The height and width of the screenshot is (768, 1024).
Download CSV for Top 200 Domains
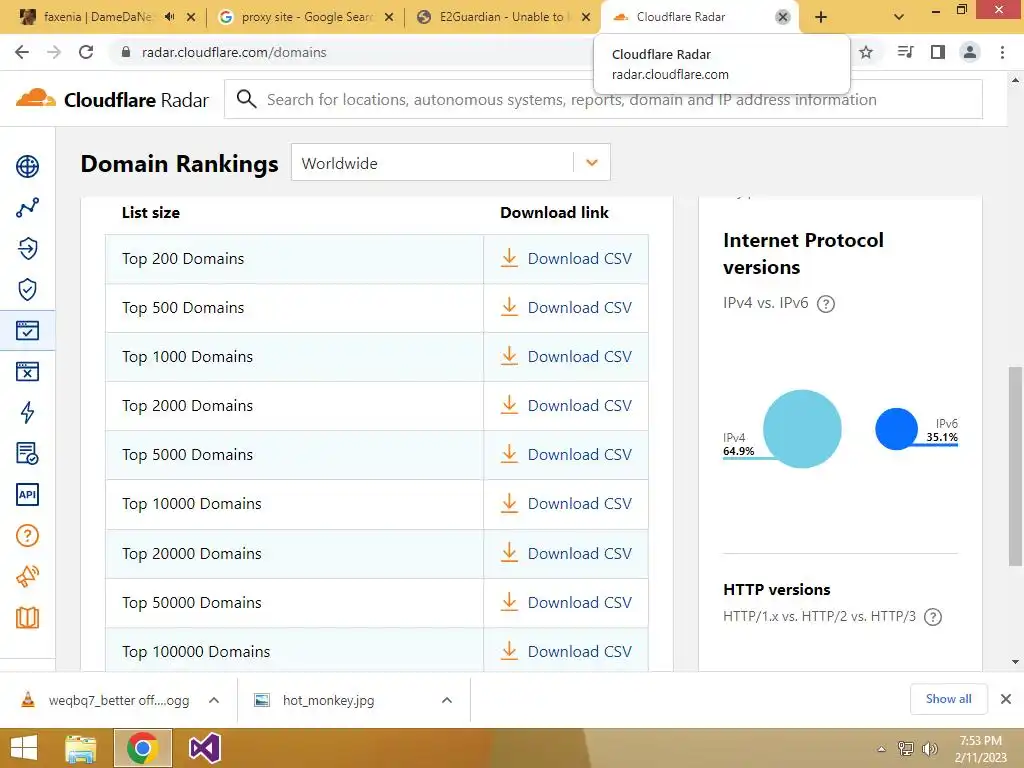[x=566, y=259]
